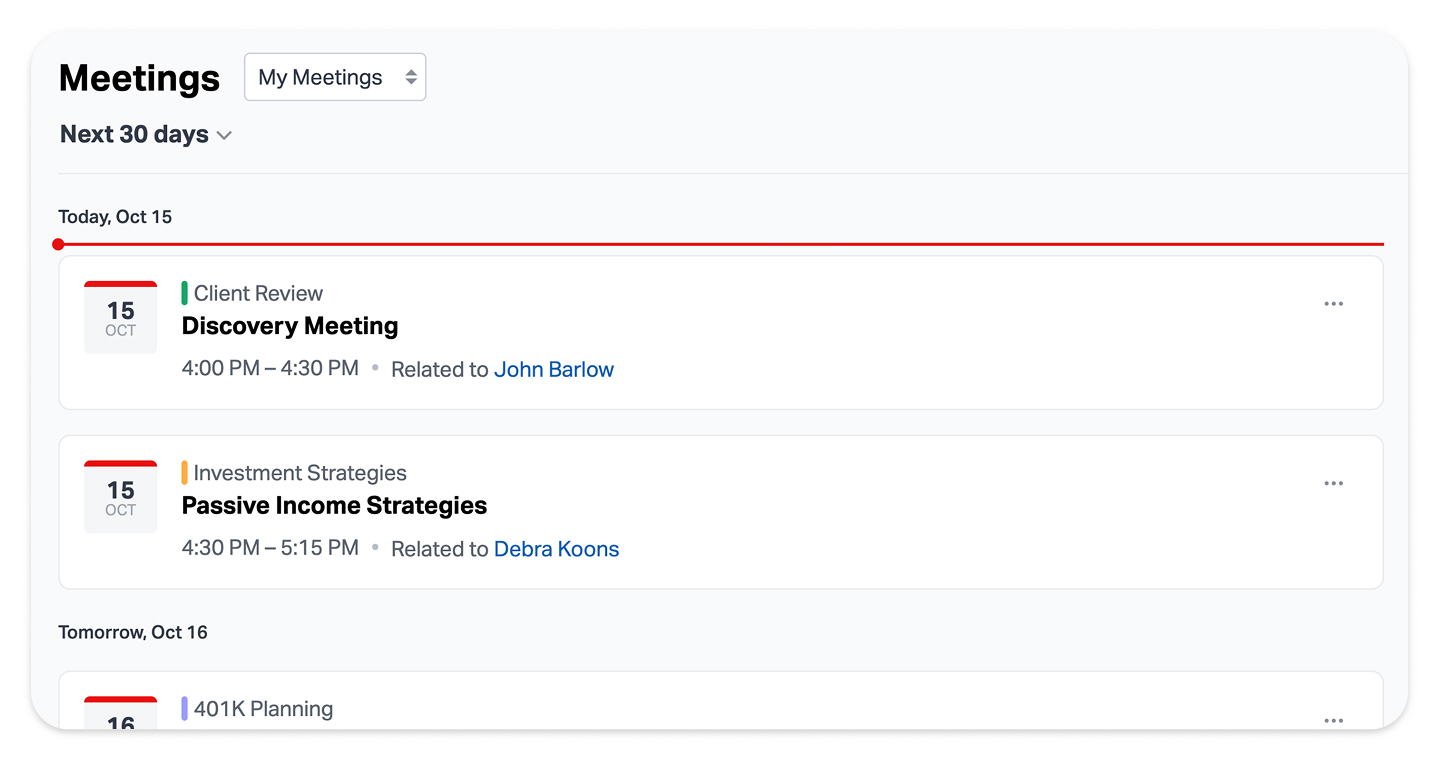This screenshot has height=761, width=1440.
Task: Open the ellipsis menu for 401K Planning
Action: [x=1333, y=720]
